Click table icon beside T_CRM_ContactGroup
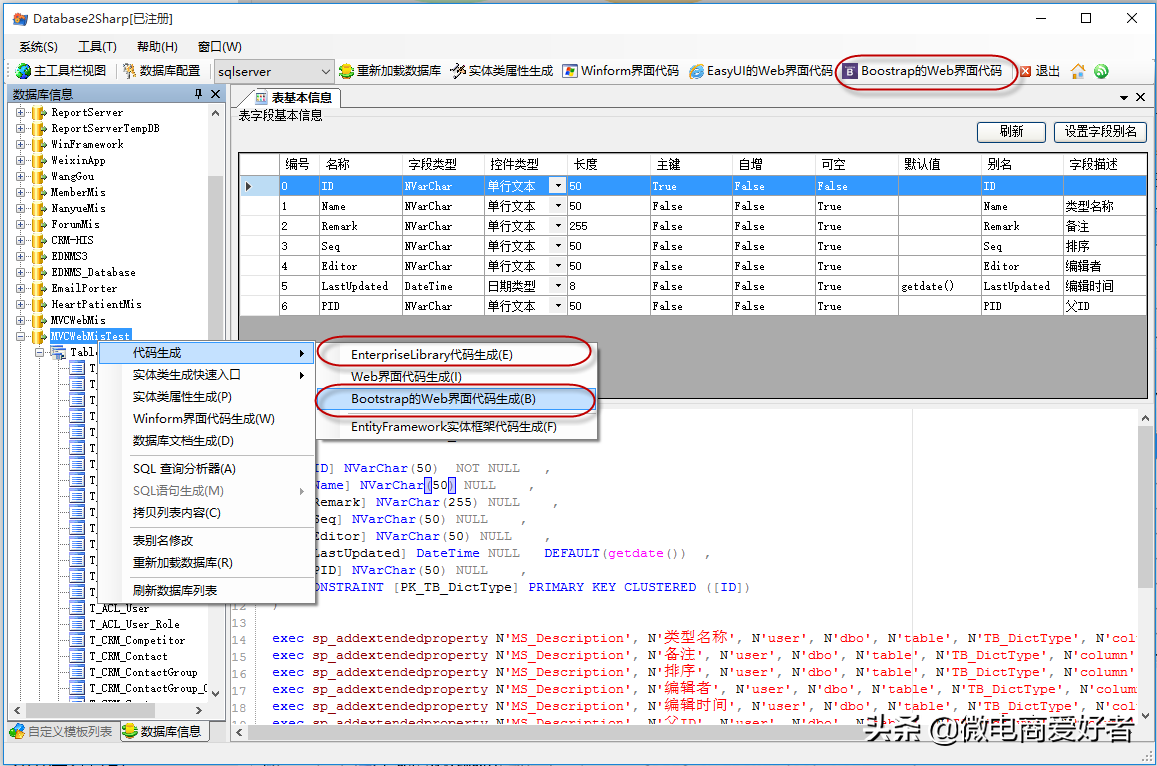 (77, 672)
